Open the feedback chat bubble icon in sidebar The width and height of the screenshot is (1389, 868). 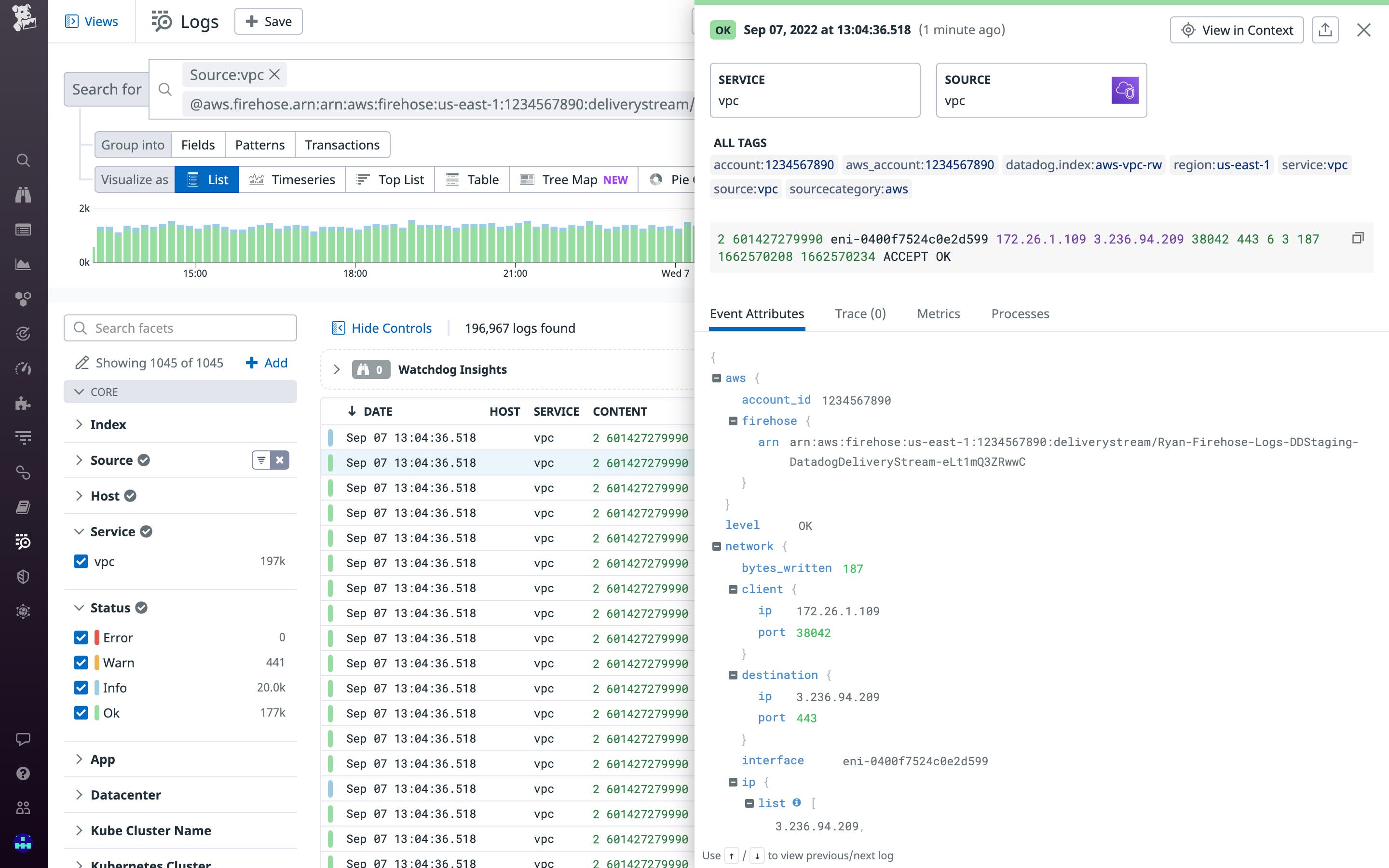tap(23, 738)
